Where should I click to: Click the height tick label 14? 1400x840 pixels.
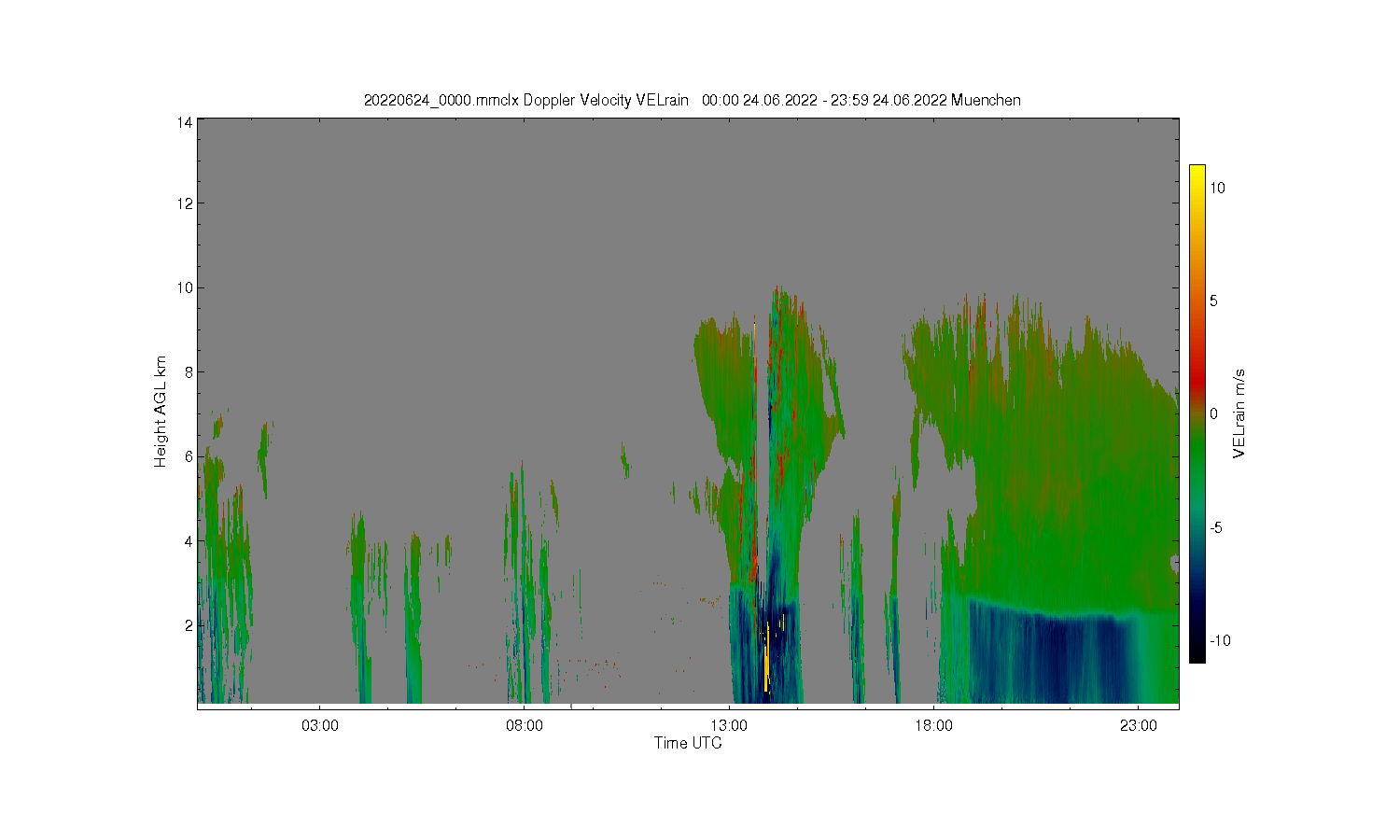(x=185, y=121)
